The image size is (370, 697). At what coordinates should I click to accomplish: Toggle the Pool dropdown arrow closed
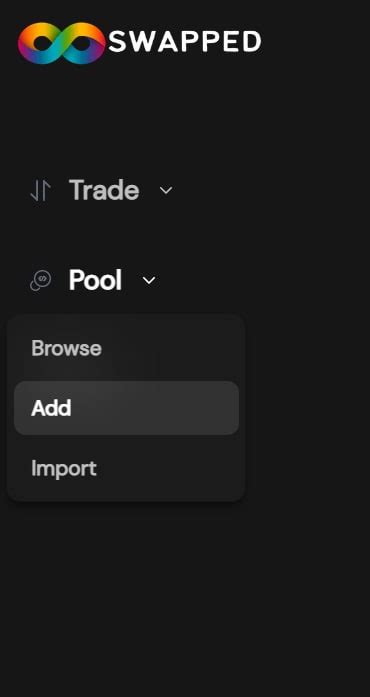[149, 280]
